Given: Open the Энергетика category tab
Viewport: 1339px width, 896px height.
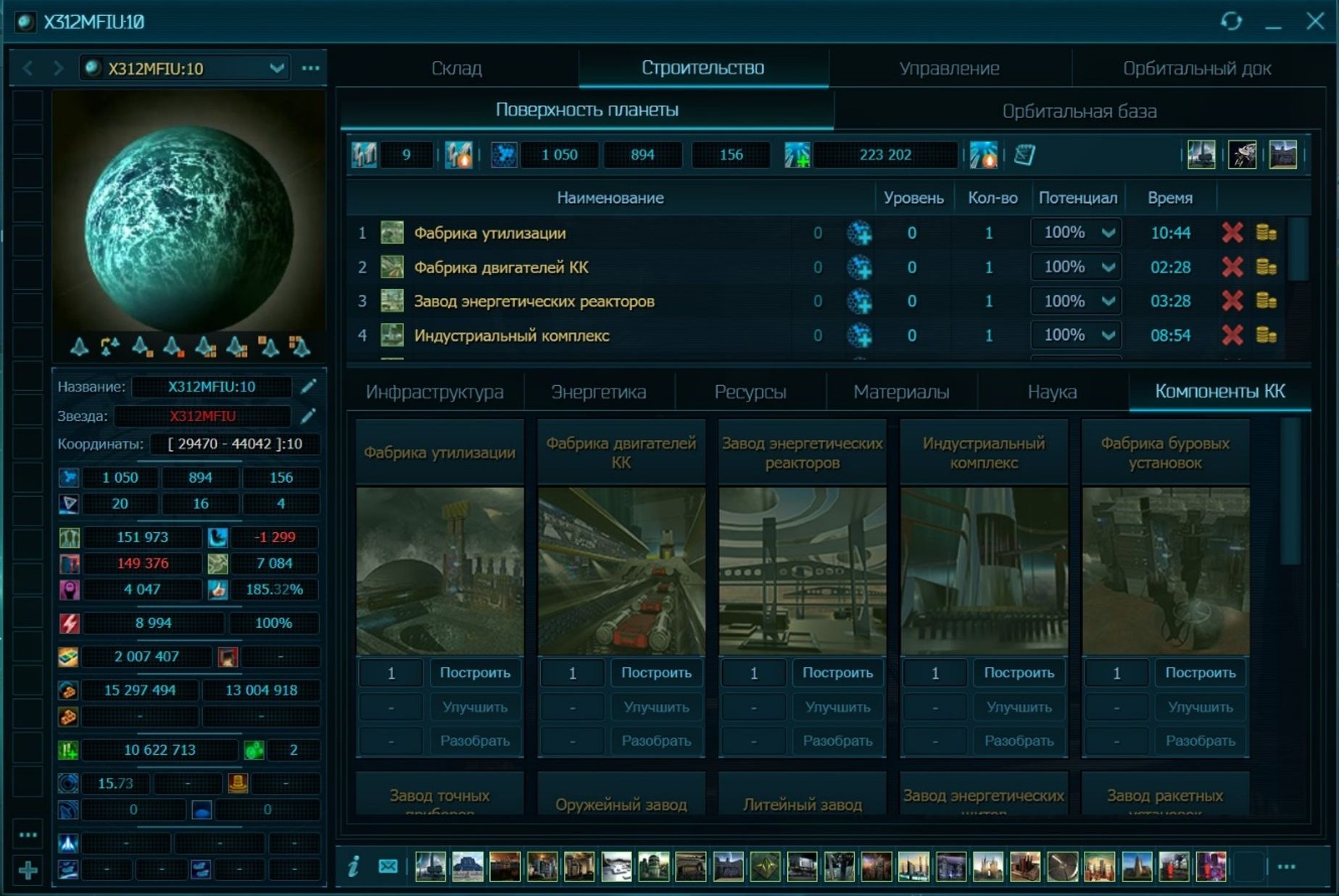Looking at the screenshot, I should pos(598,391).
